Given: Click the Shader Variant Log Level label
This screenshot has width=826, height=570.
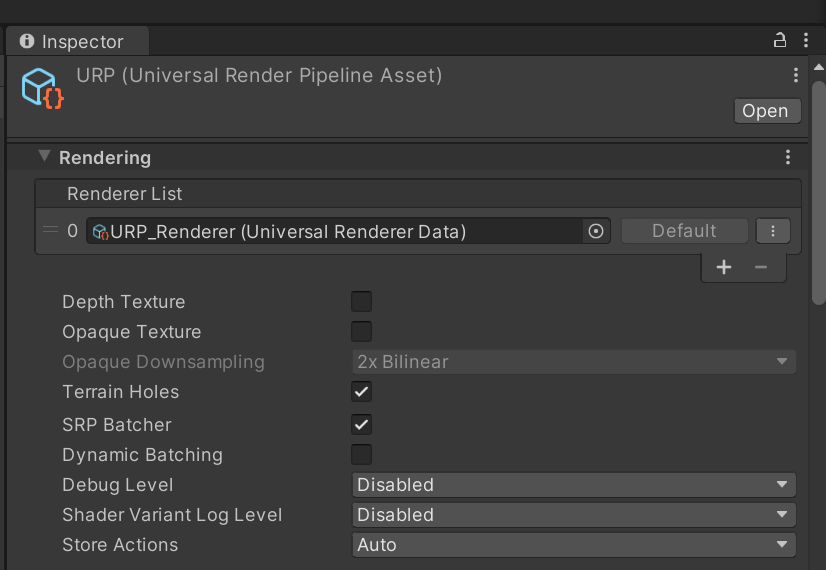Looking at the screenshot, I should coord(172,515).
